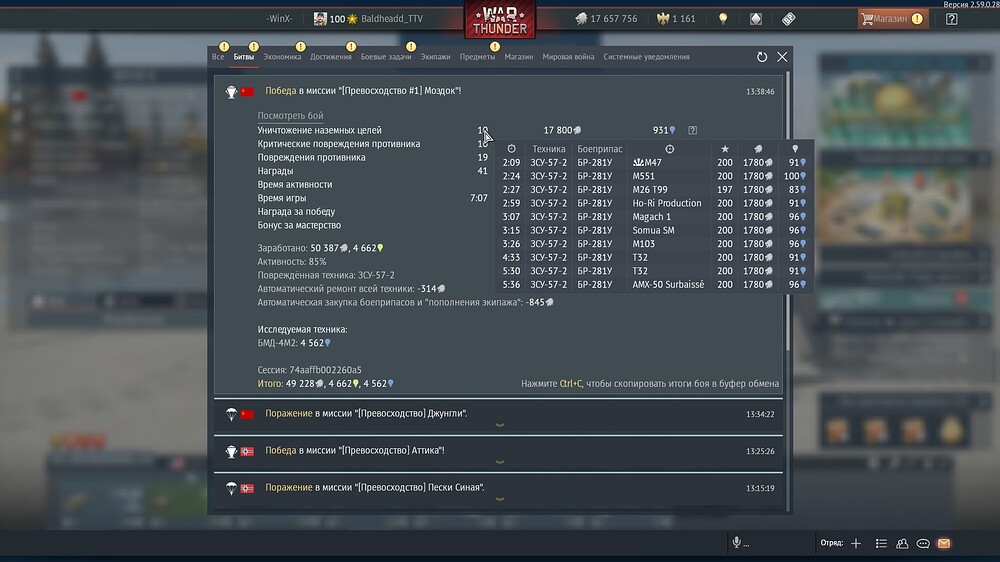The height and width of the screenshot is (562, 1000).
Task: Open the contacts friends icon
Action: pyautogui.click(x=902, y=544)
